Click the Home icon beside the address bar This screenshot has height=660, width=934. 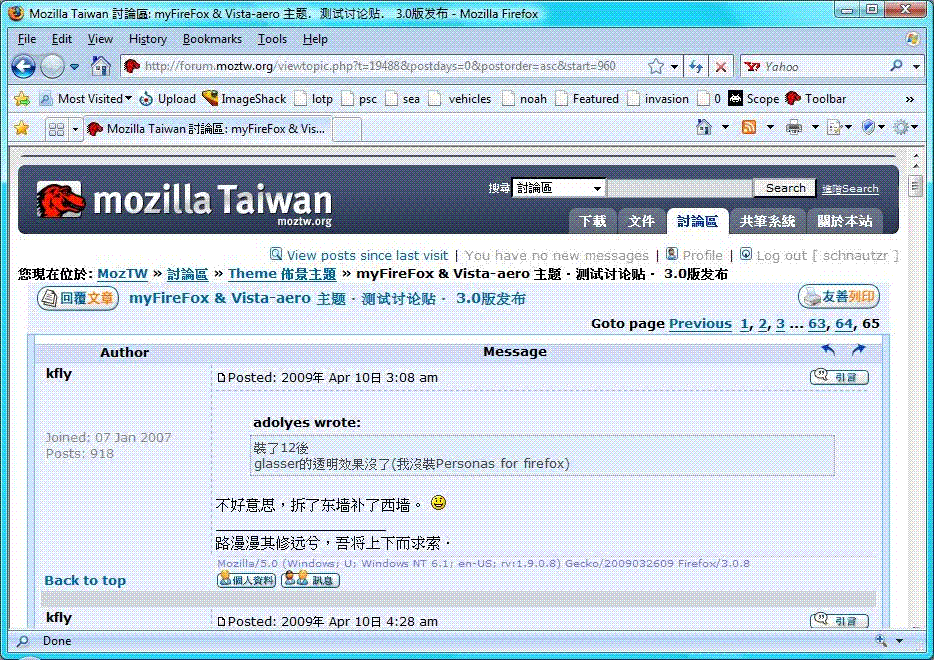pos(100,67)
